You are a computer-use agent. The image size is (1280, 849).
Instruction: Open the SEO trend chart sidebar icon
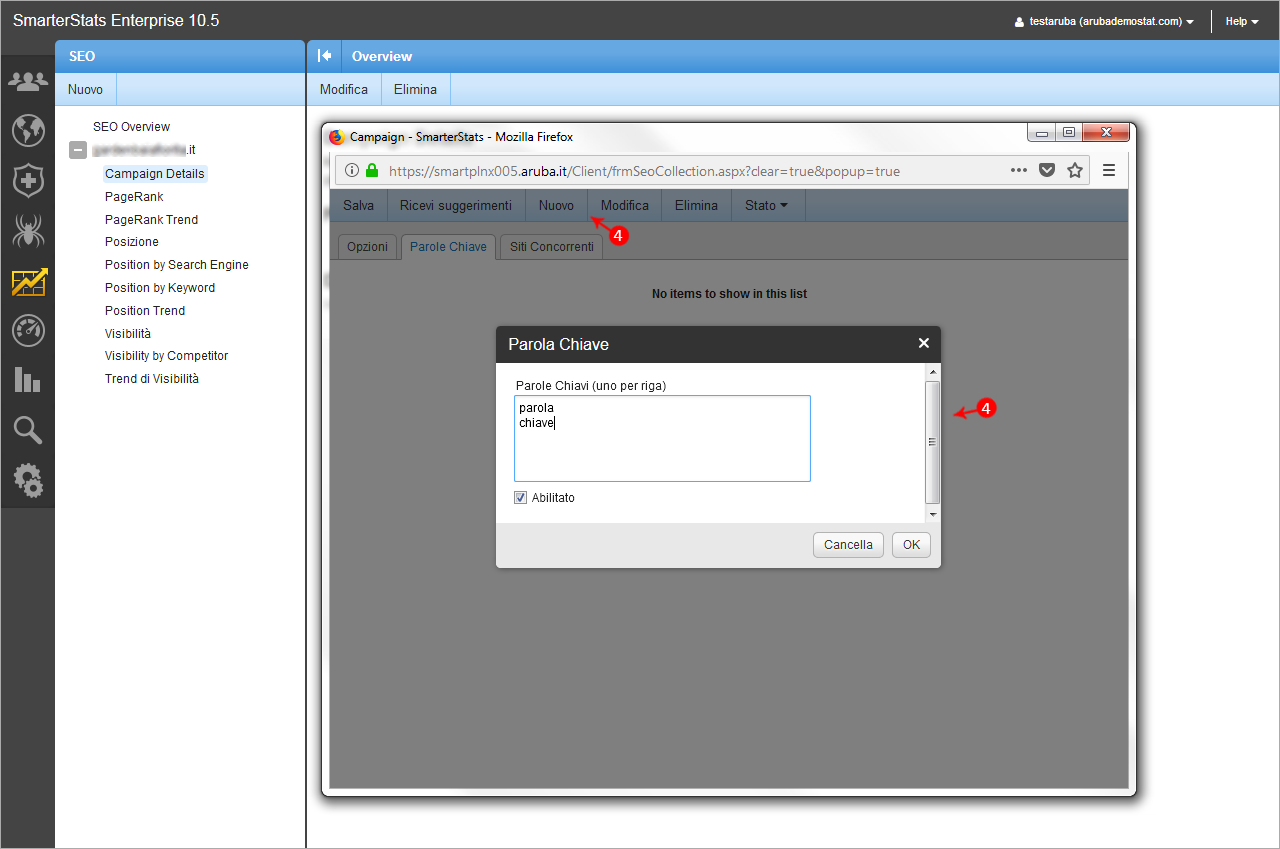(x=28, y=282)
